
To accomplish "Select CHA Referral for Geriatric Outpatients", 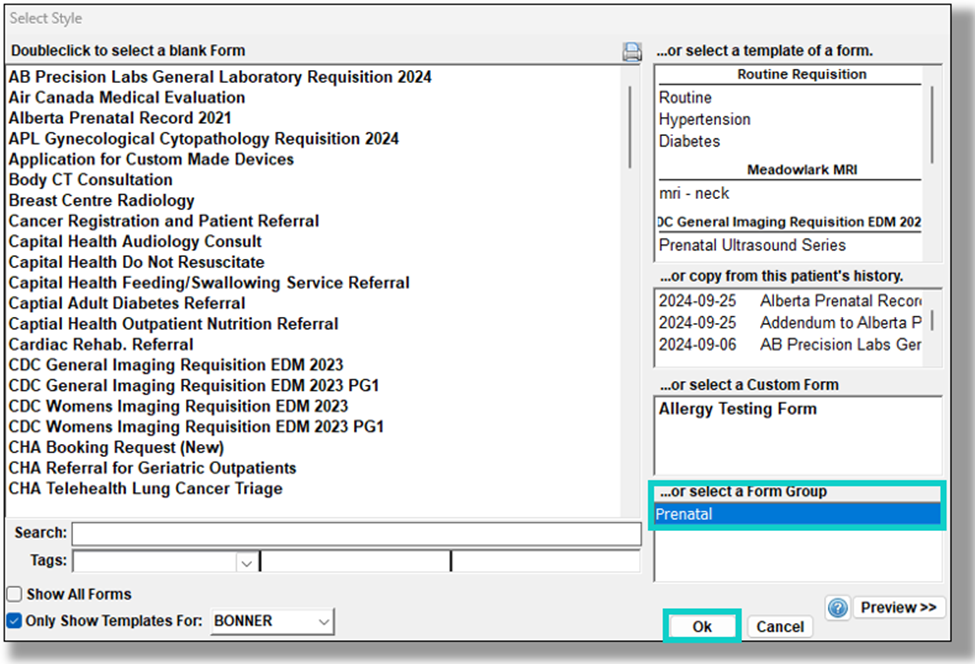I will [152, 468].
